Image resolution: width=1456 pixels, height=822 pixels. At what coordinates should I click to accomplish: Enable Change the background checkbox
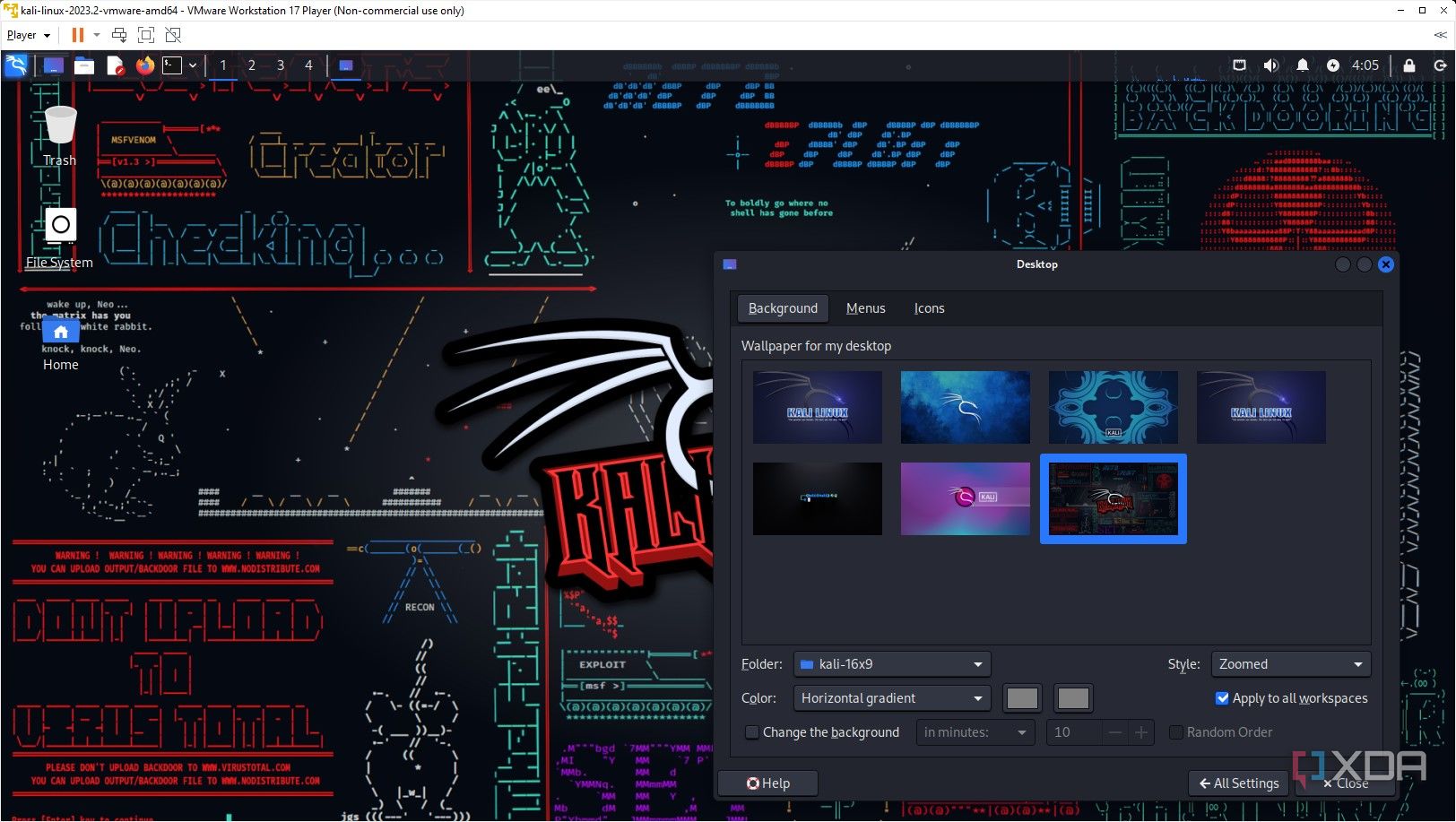point(752,732)
